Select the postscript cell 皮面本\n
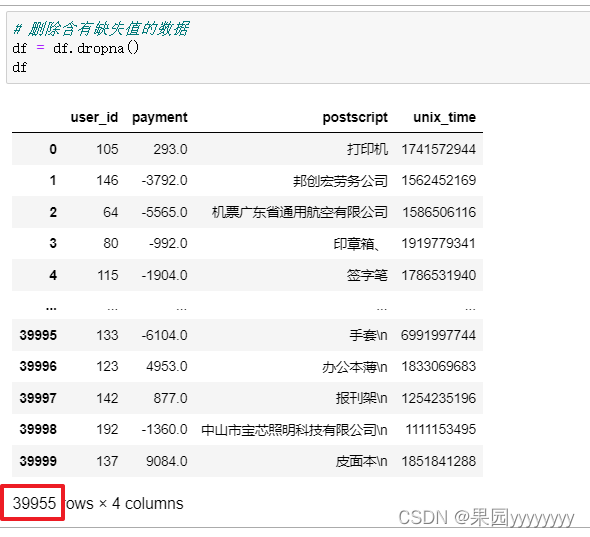The image size is (590, 537). tap(361, 462)
